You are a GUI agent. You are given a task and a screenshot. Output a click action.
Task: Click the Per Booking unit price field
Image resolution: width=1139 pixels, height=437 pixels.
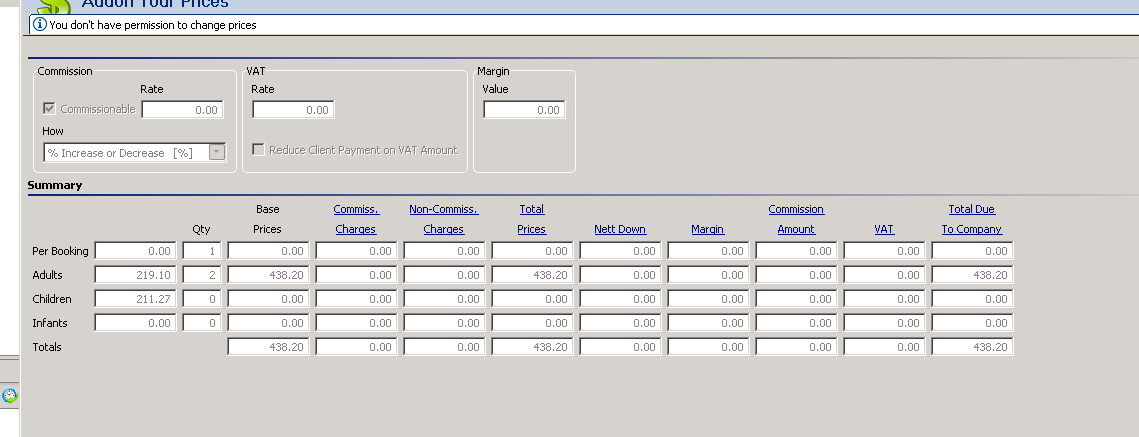pyautogui.click(x=135, y=251)
